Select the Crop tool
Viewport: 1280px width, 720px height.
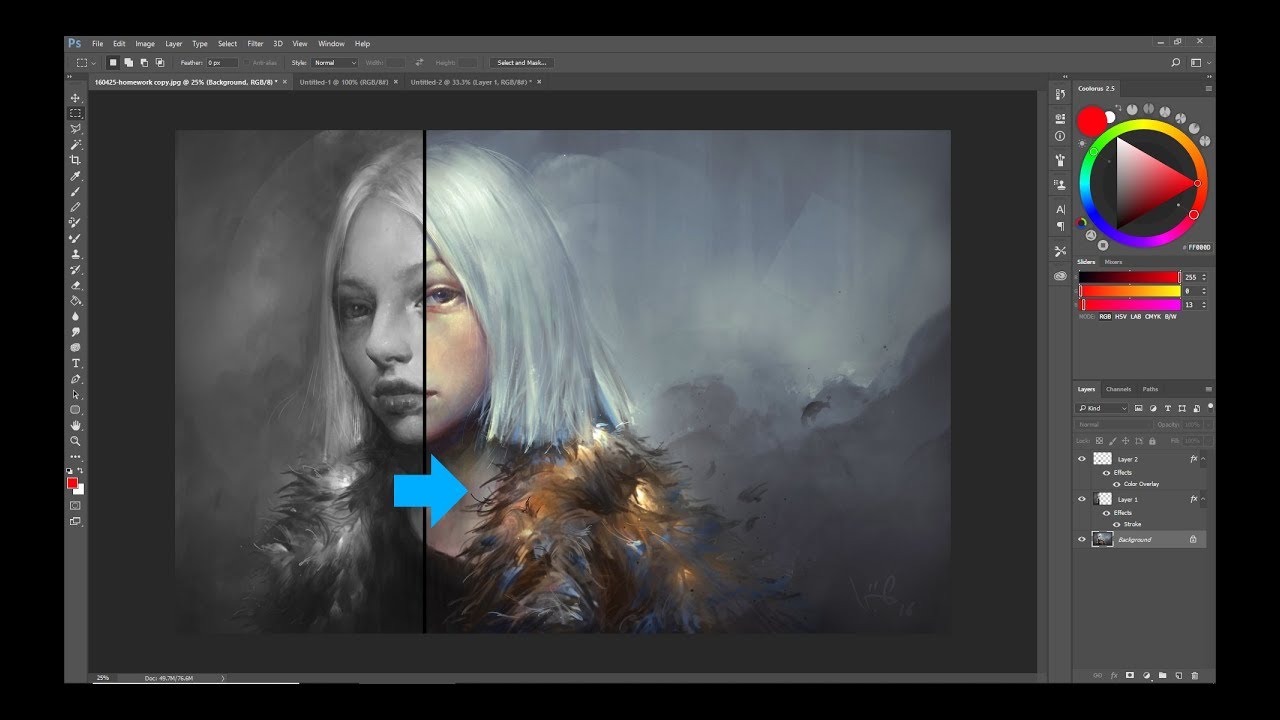75,160
